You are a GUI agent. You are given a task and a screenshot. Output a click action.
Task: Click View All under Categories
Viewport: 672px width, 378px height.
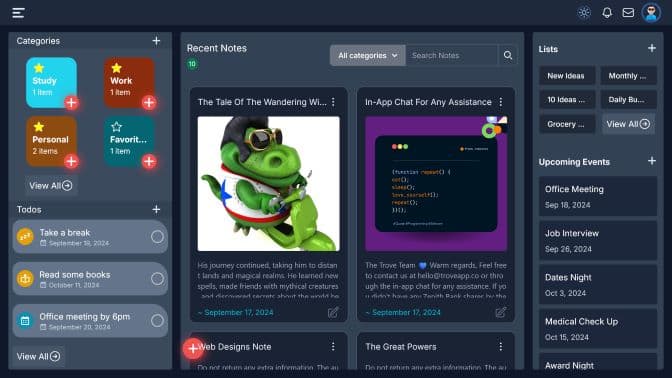pyautogui.click(x=51, y=186)
